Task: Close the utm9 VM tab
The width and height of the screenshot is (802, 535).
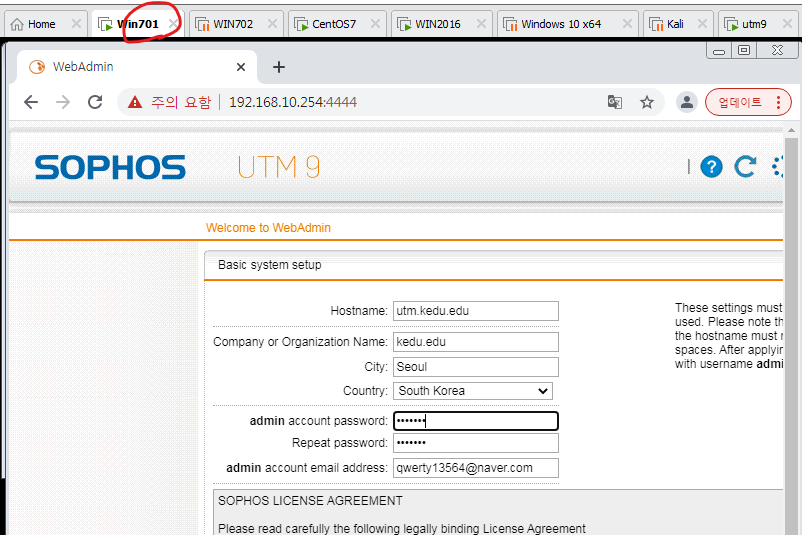Action: click(788, 24)
